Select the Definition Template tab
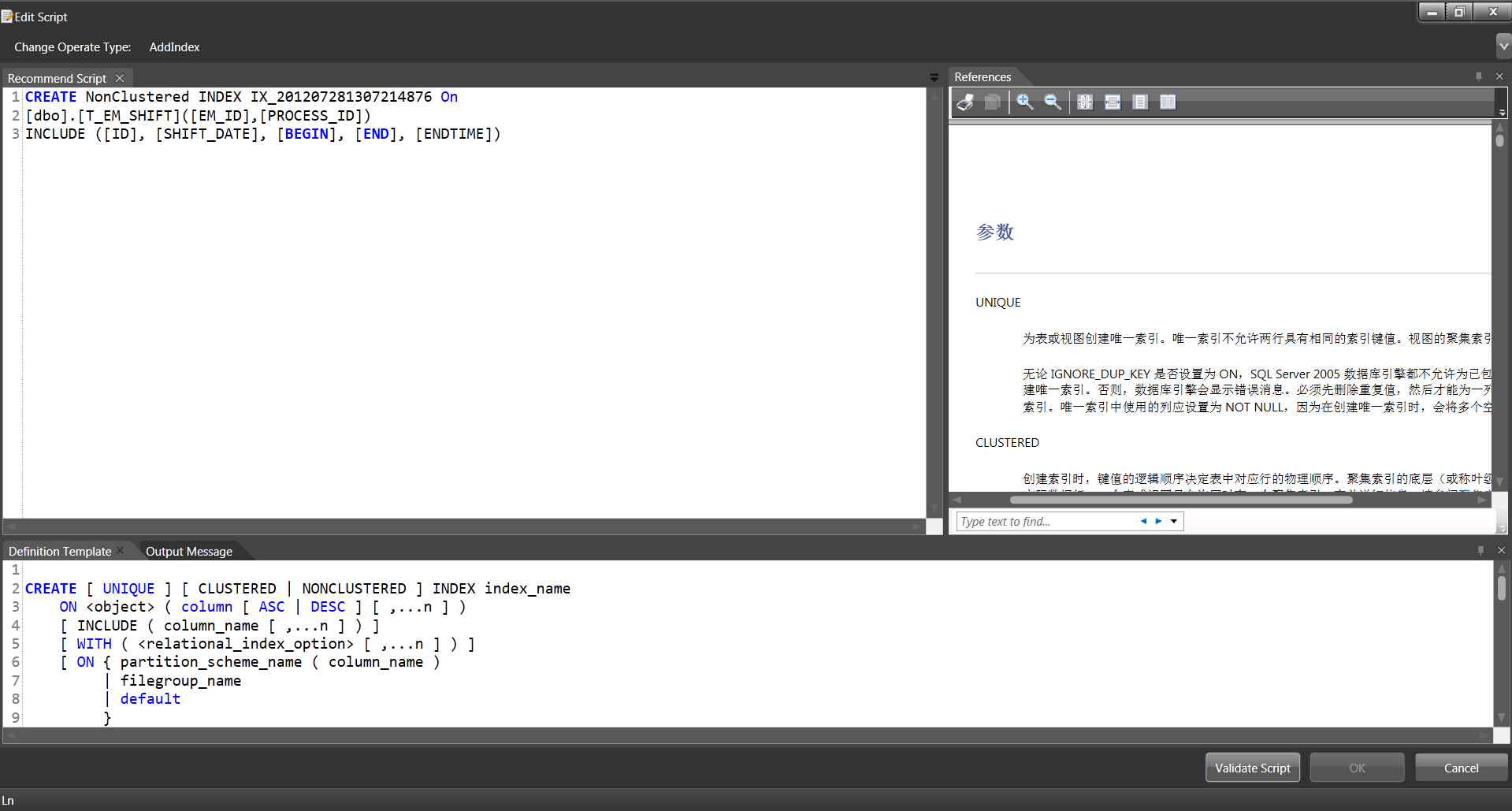The image size is (1512, 811). (x=60, y=551)
